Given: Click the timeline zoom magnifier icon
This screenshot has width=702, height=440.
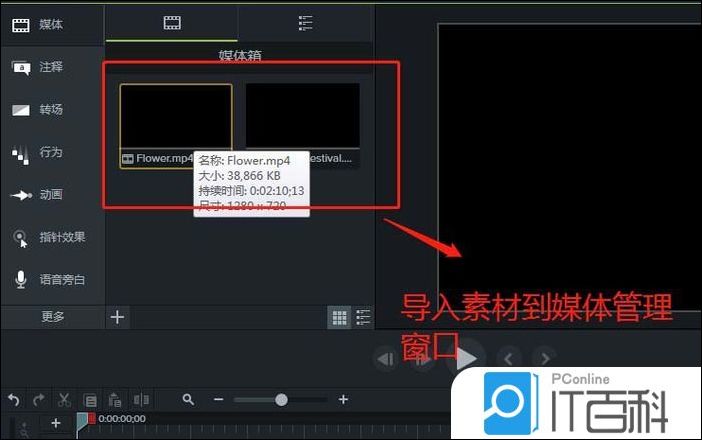Looking at the screenshot, I should [x=188, y=399].
